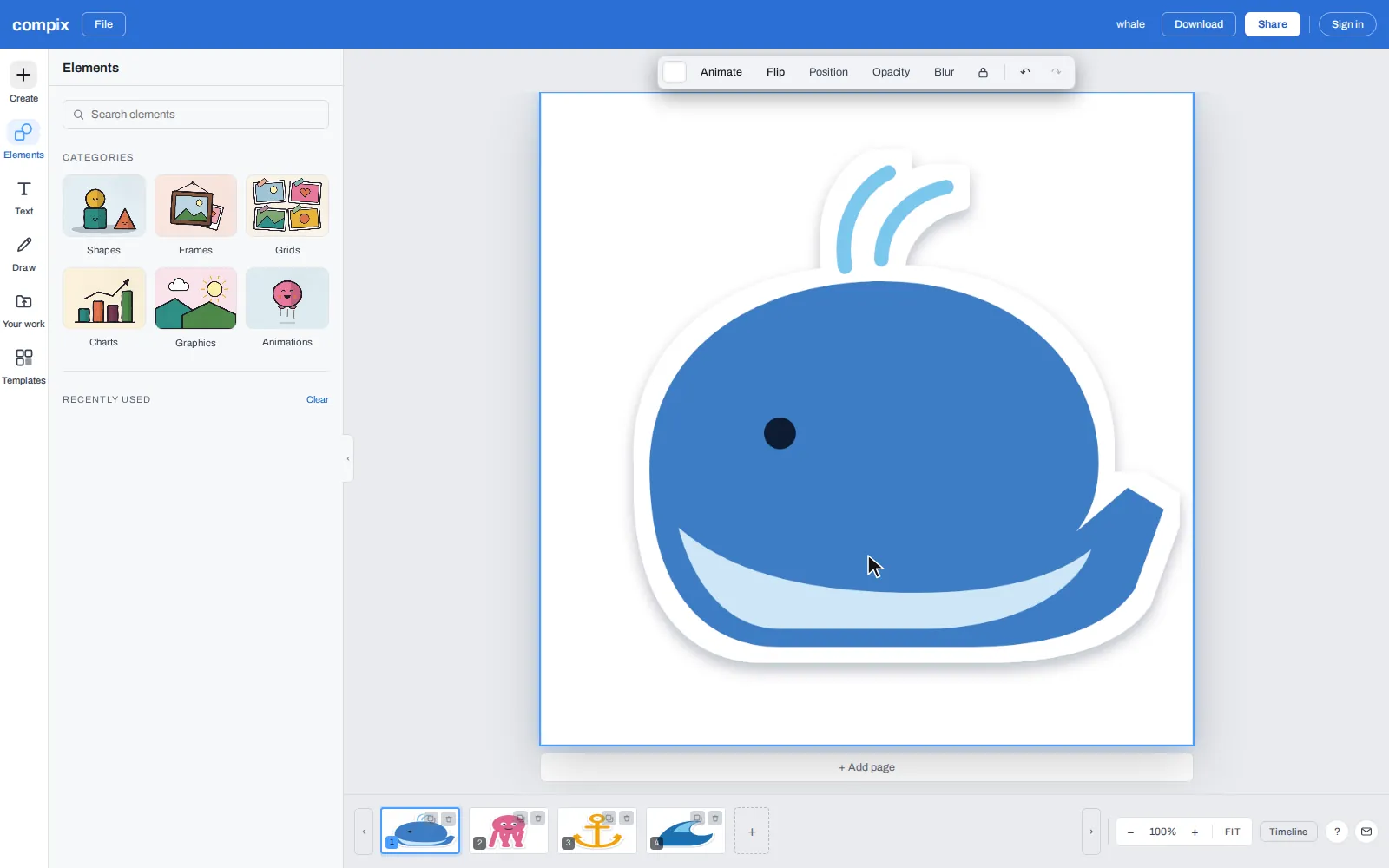Duplicate page 2 octopus thumbnail
The width and height of the screenshot is (1389, 868).
click(x=520, y=819)
